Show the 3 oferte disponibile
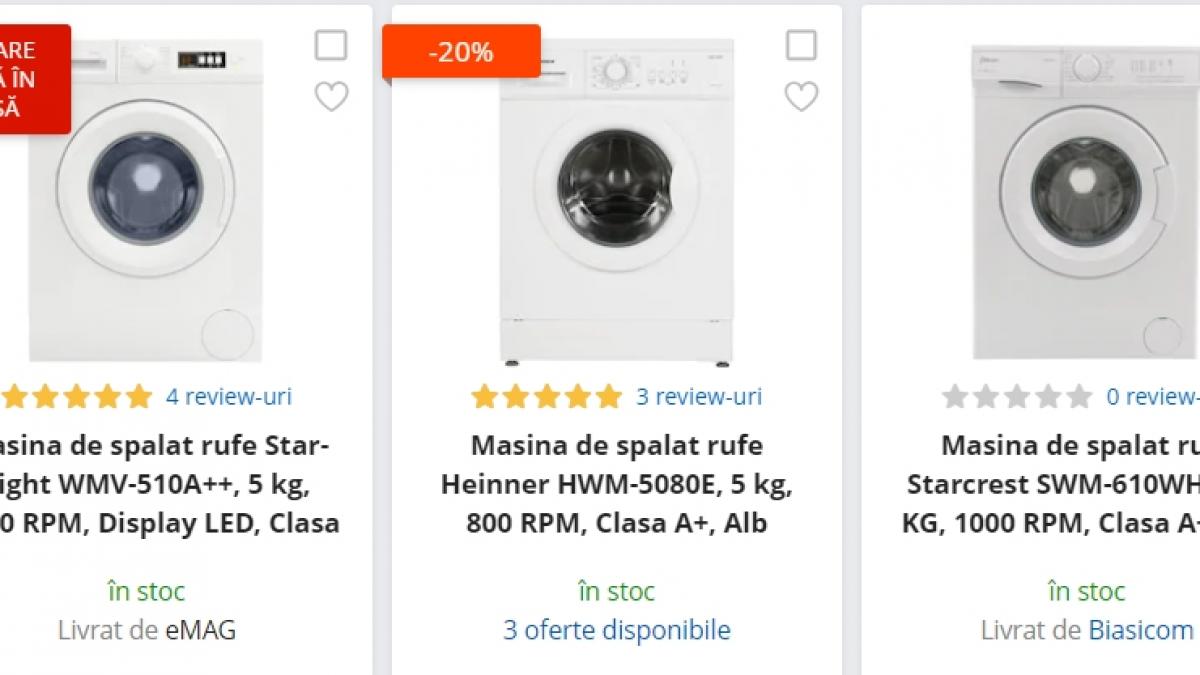The height and width of the screenshot is (675, 1200). [x=616, y=630]
